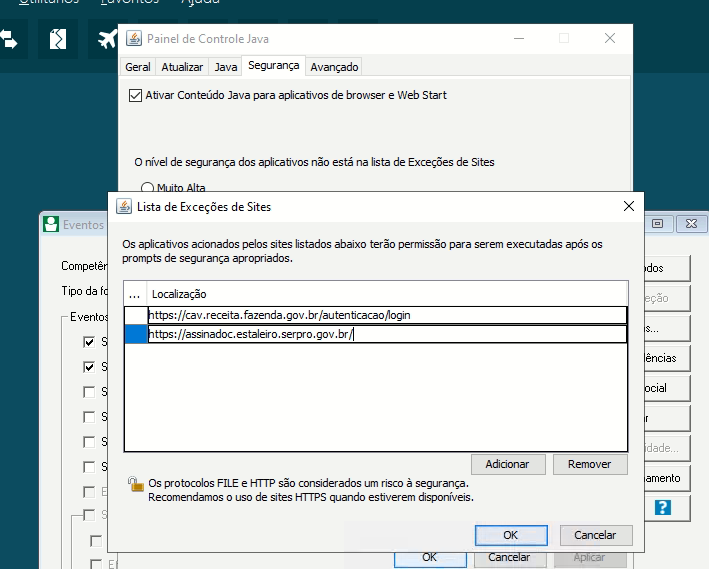709x569 pixels.
Task: Click the blue row selector cell
Action: click(x=136, y=334)
